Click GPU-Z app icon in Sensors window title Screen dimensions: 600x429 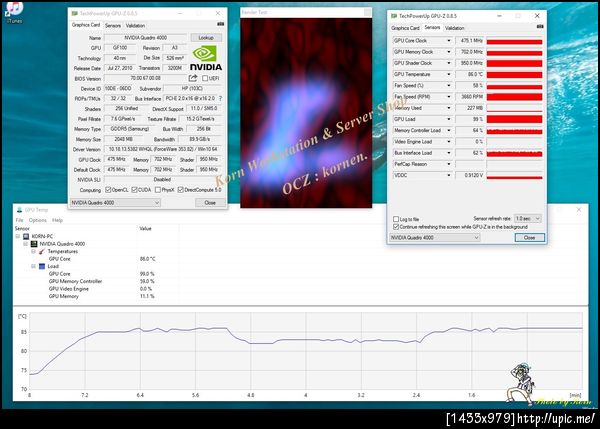click(x=394, y=16)
